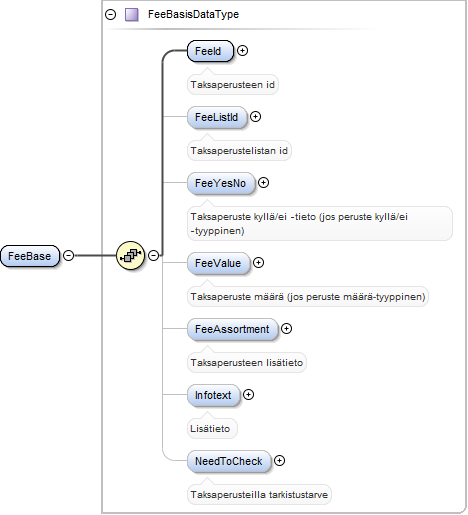Viewport: 468px width, 515px height.
Task: Collapse the FeeBase element node
Action: 69,255
